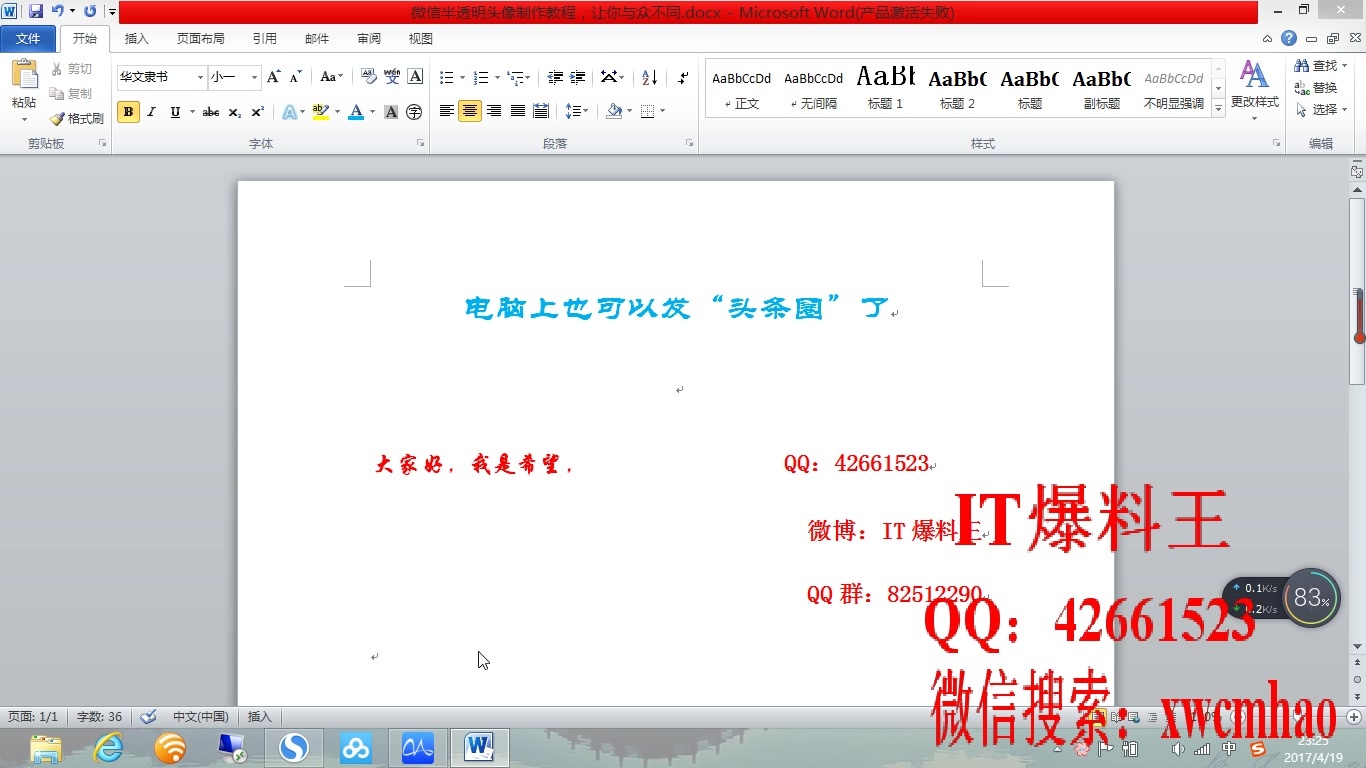Click the word count (字数: 36) in status bar
The image size is (1366, 768).
(x=99, y=716)
